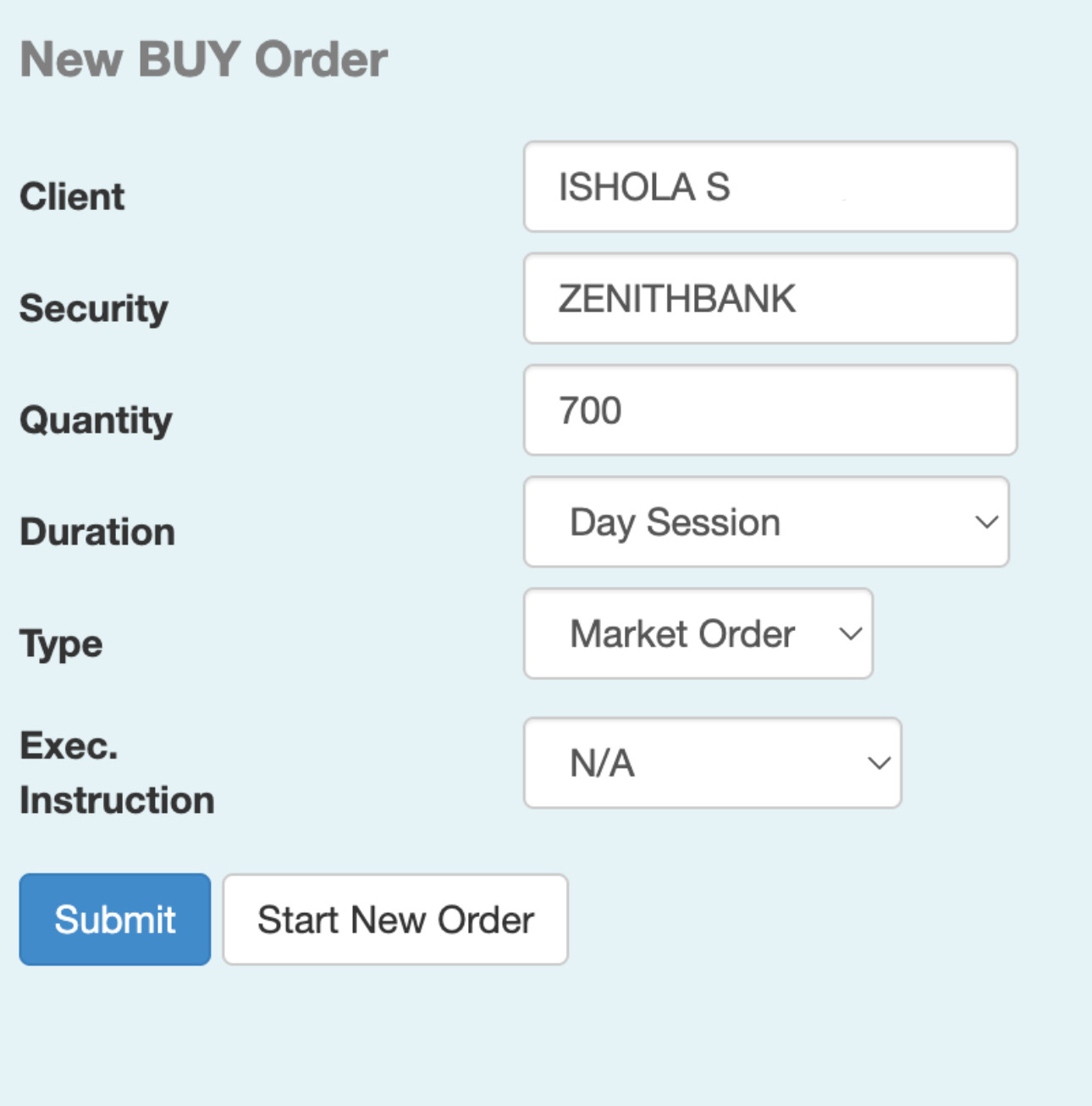Click the Duration dropdown chevron arrow
Image resolution: width=1092 pixels, height=1106 pixels.
[986, 523]
